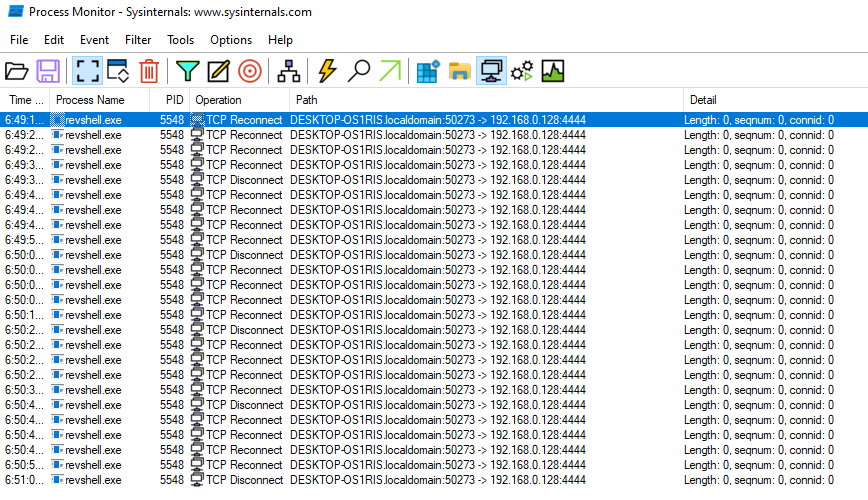The width and height of the screenshot is (868, 500).
Task: Toggle autoscroll of the event list
Action: pos(118,71)
